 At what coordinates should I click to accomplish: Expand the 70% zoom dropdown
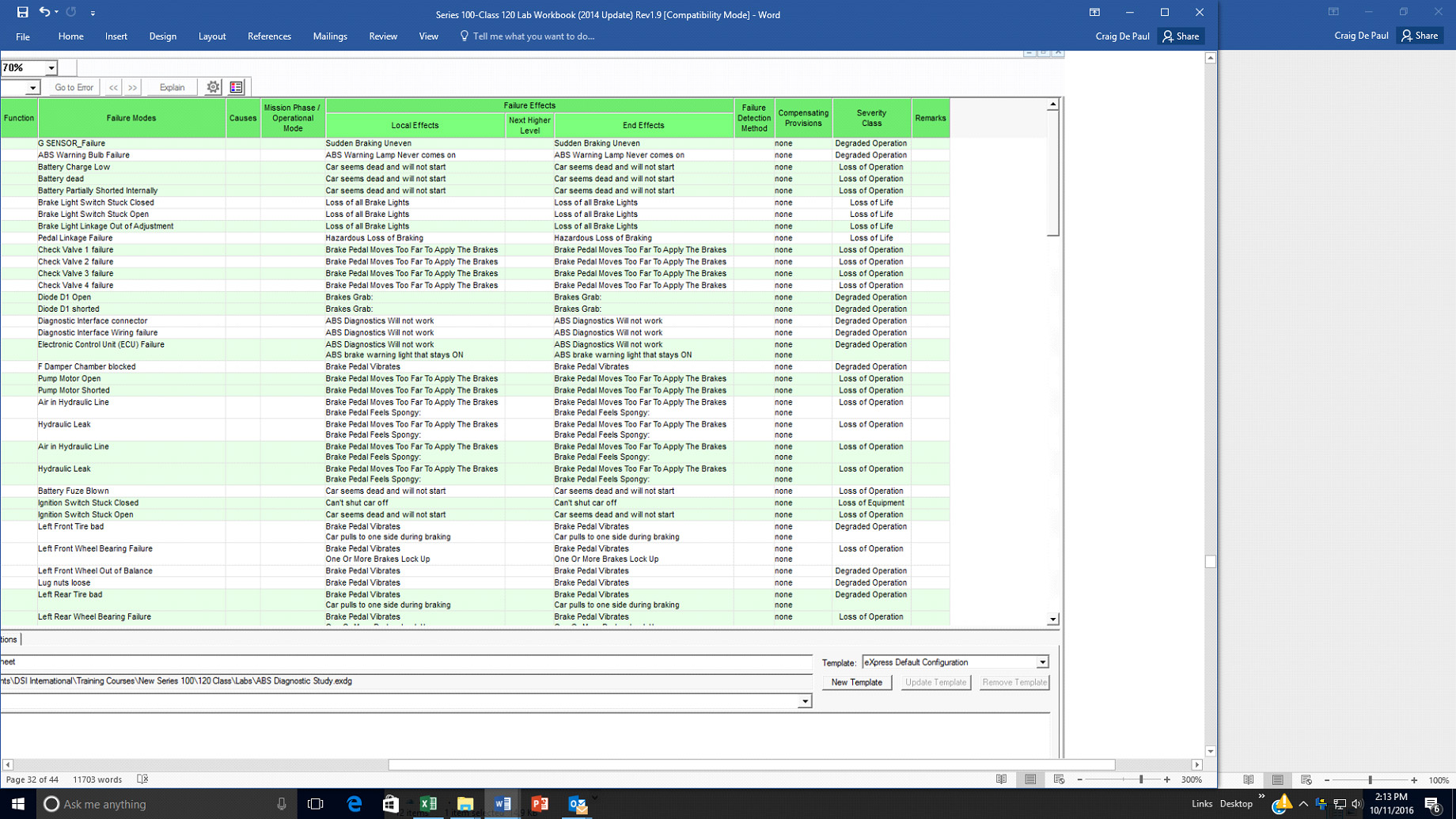pyautogui.click(x=51, y=68)
